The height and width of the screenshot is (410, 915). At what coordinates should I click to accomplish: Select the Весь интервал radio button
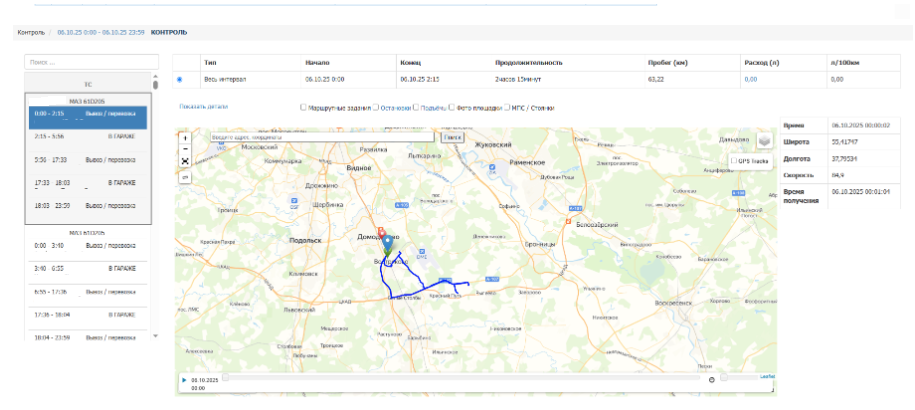coord(179,79)
